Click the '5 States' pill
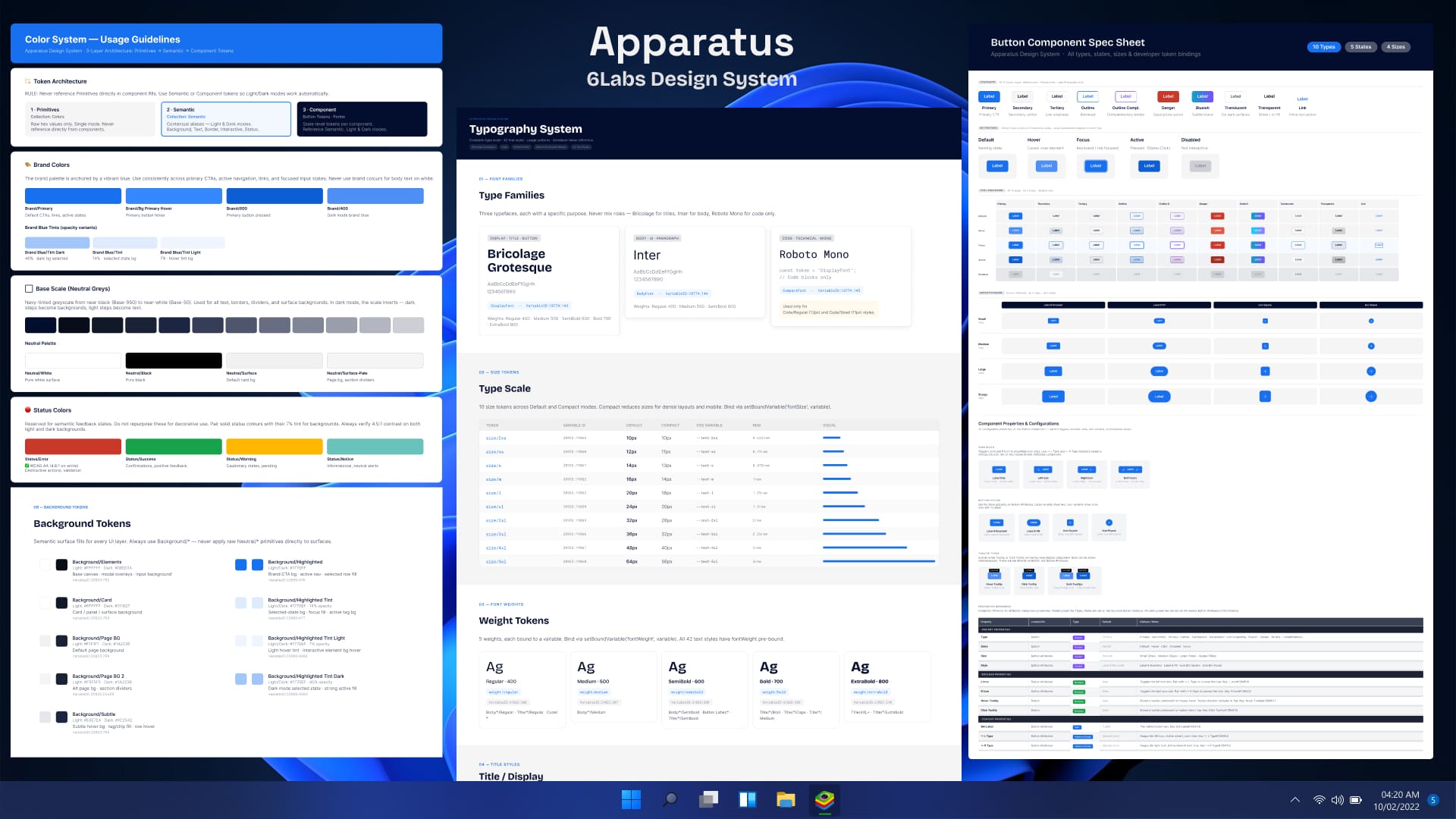 (1361, 47)
